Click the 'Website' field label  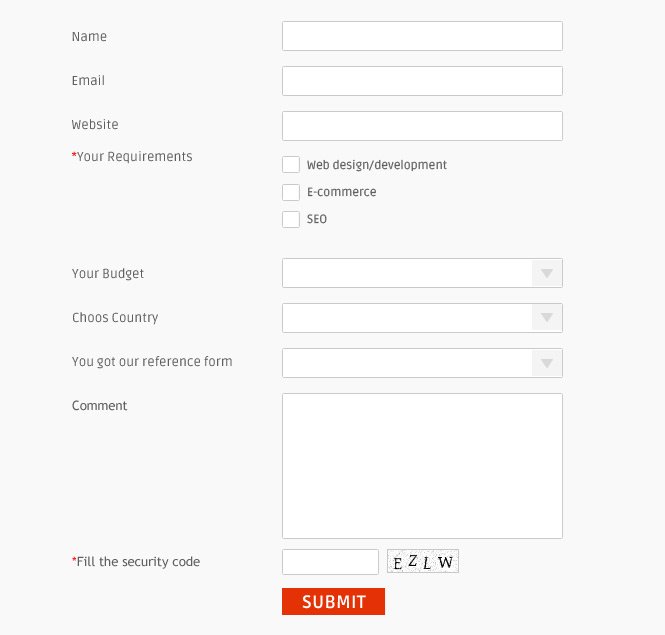coord(95,125)
